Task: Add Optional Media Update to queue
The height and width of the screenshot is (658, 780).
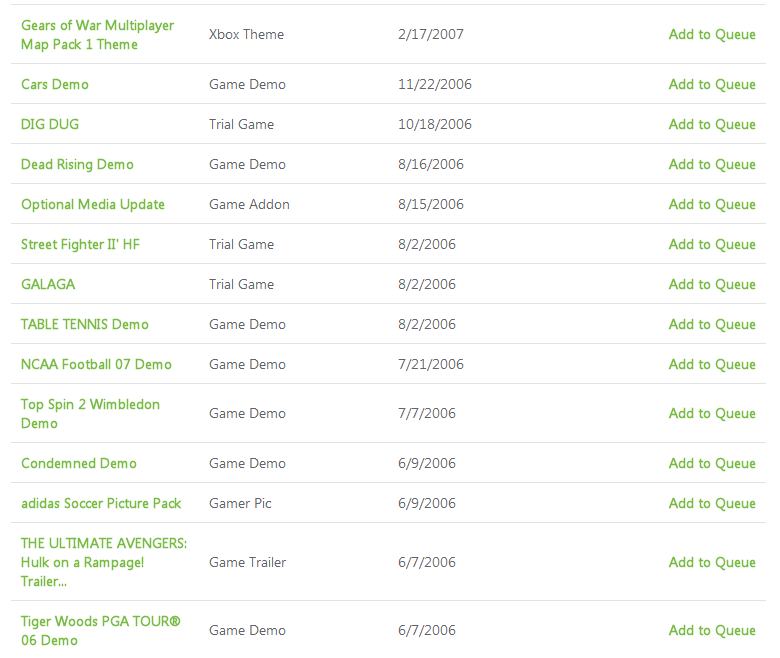Action: tap(712, 204)
